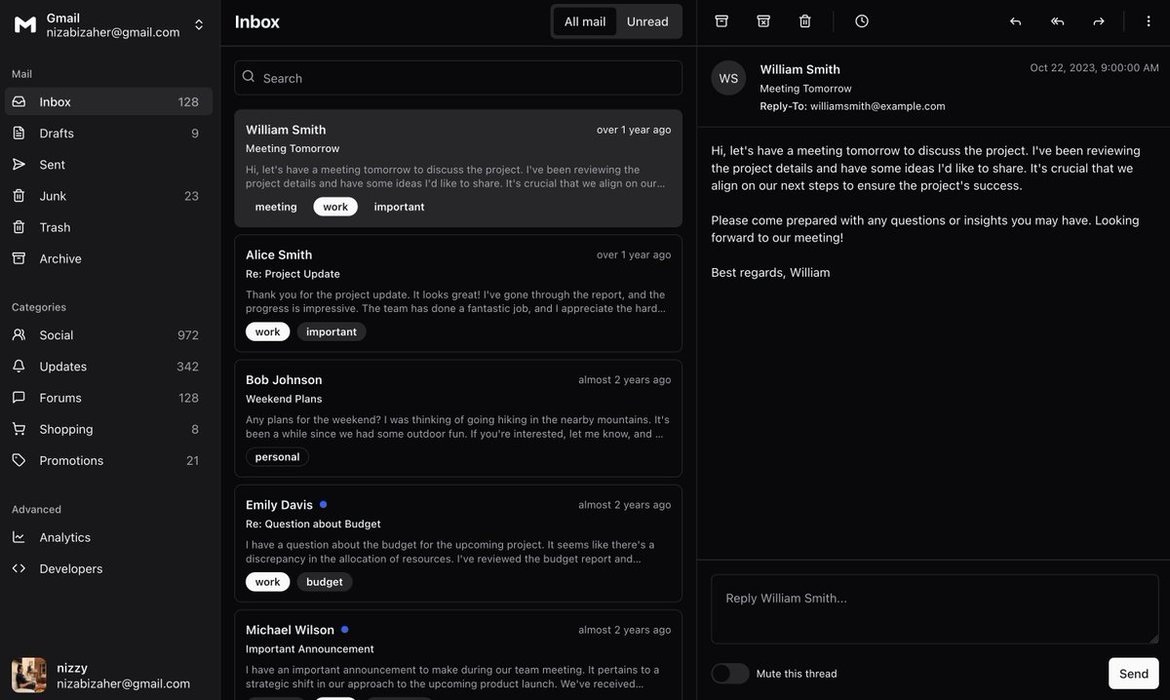The width and height of the screenshot is (1170, 700).
Task: Select the All mail tab
Action: pyautogui.click(x=585, y=22)
